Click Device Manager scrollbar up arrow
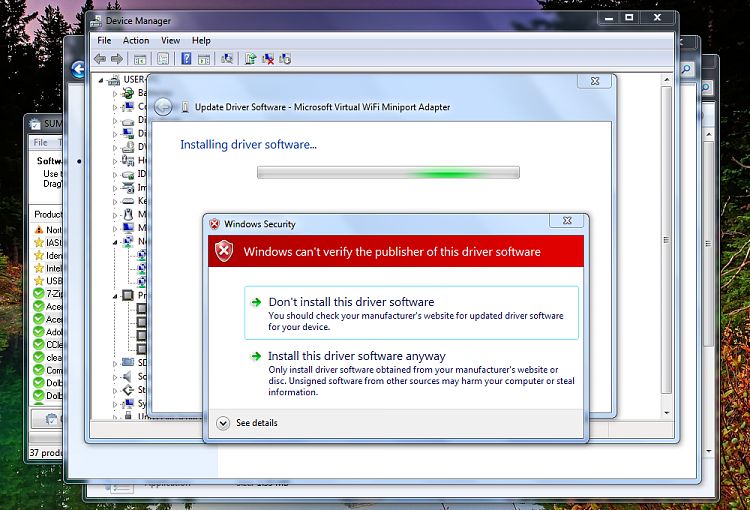750x510 pixels. pos(667,79)
